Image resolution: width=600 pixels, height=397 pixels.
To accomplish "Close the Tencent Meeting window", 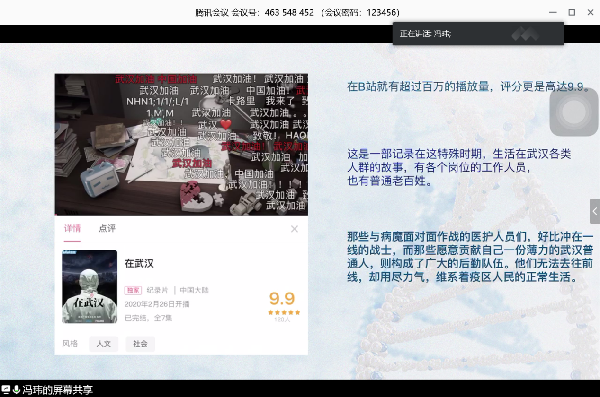I will (590, 12).
